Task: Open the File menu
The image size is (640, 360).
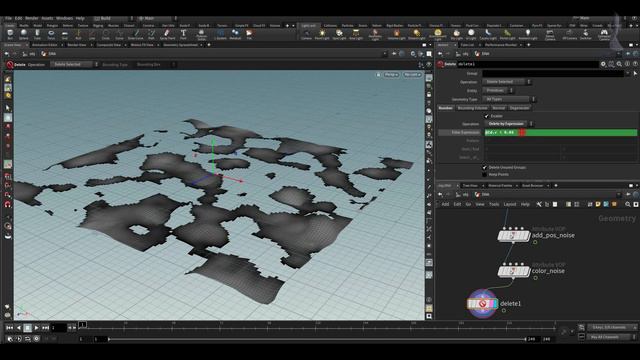Action: (8, 18)
